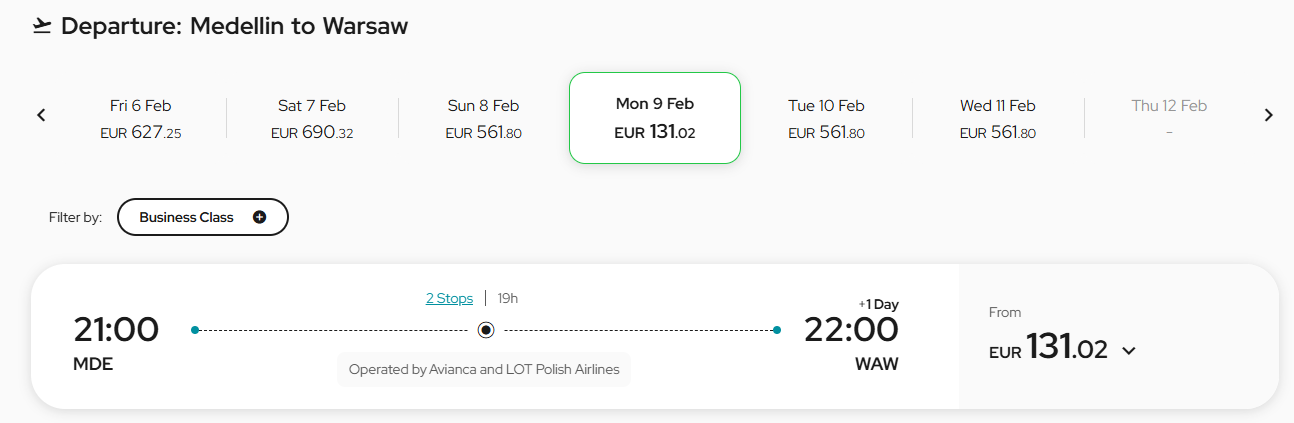Open the 2 Stops details link
Viewport: 1294px width, 423px height.
coord(449,298)
